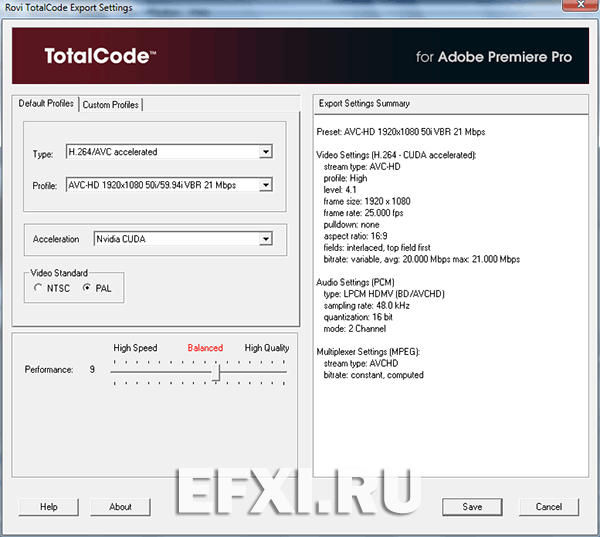Click the 'profile: High' text
Screen dimensions: 600x537
[x=345, y=178]
